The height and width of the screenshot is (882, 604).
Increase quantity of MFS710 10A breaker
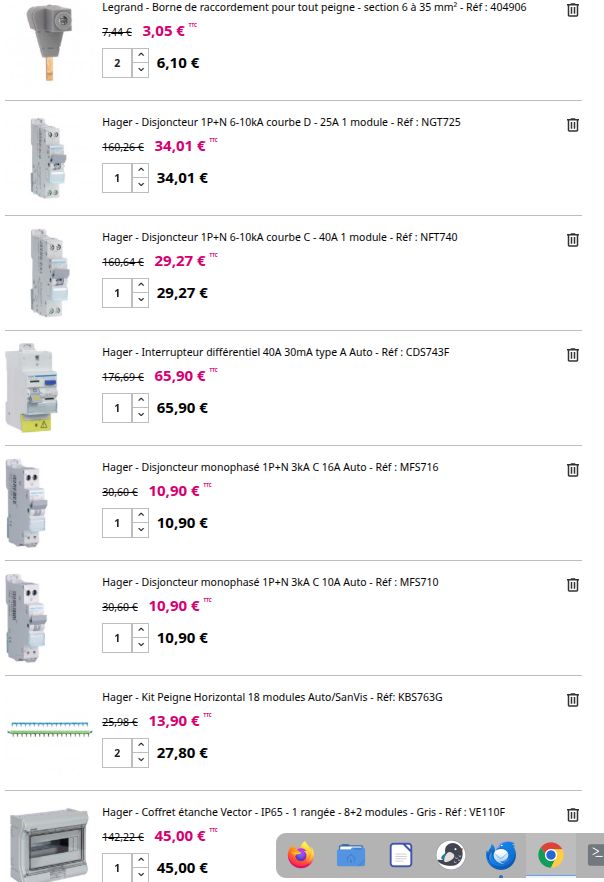pyautogui.click(x=141, y=631)
